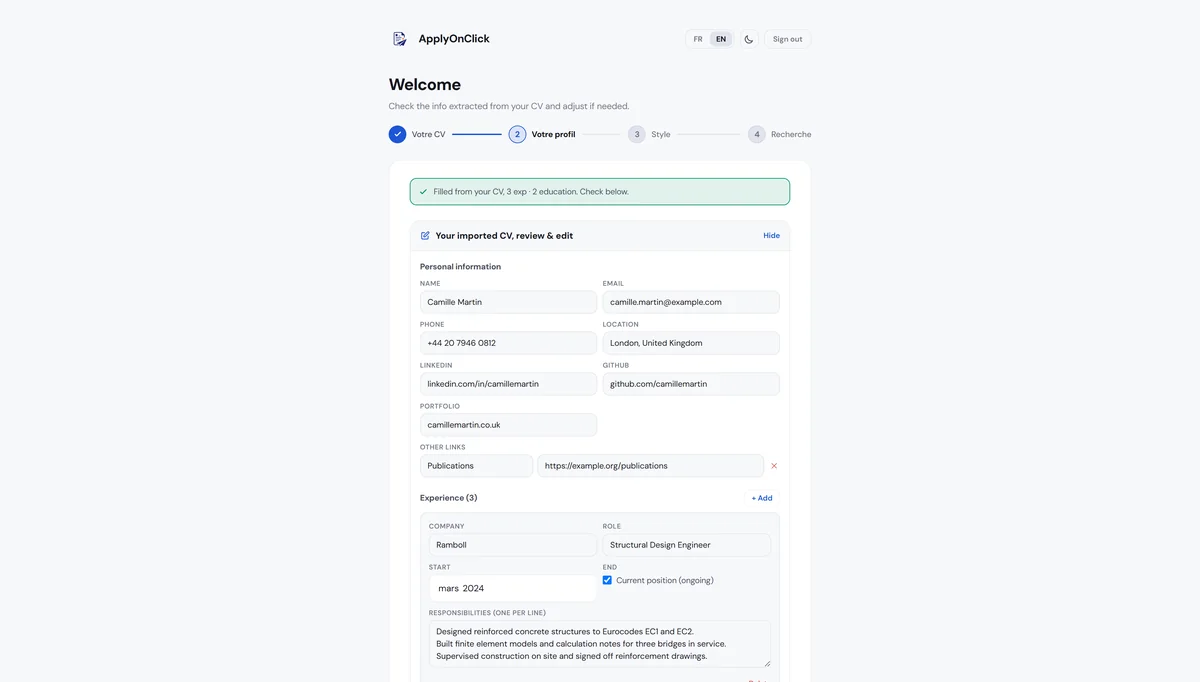Switch language to EN
This screenshot has width=1200, height=682.
(721, 39)
